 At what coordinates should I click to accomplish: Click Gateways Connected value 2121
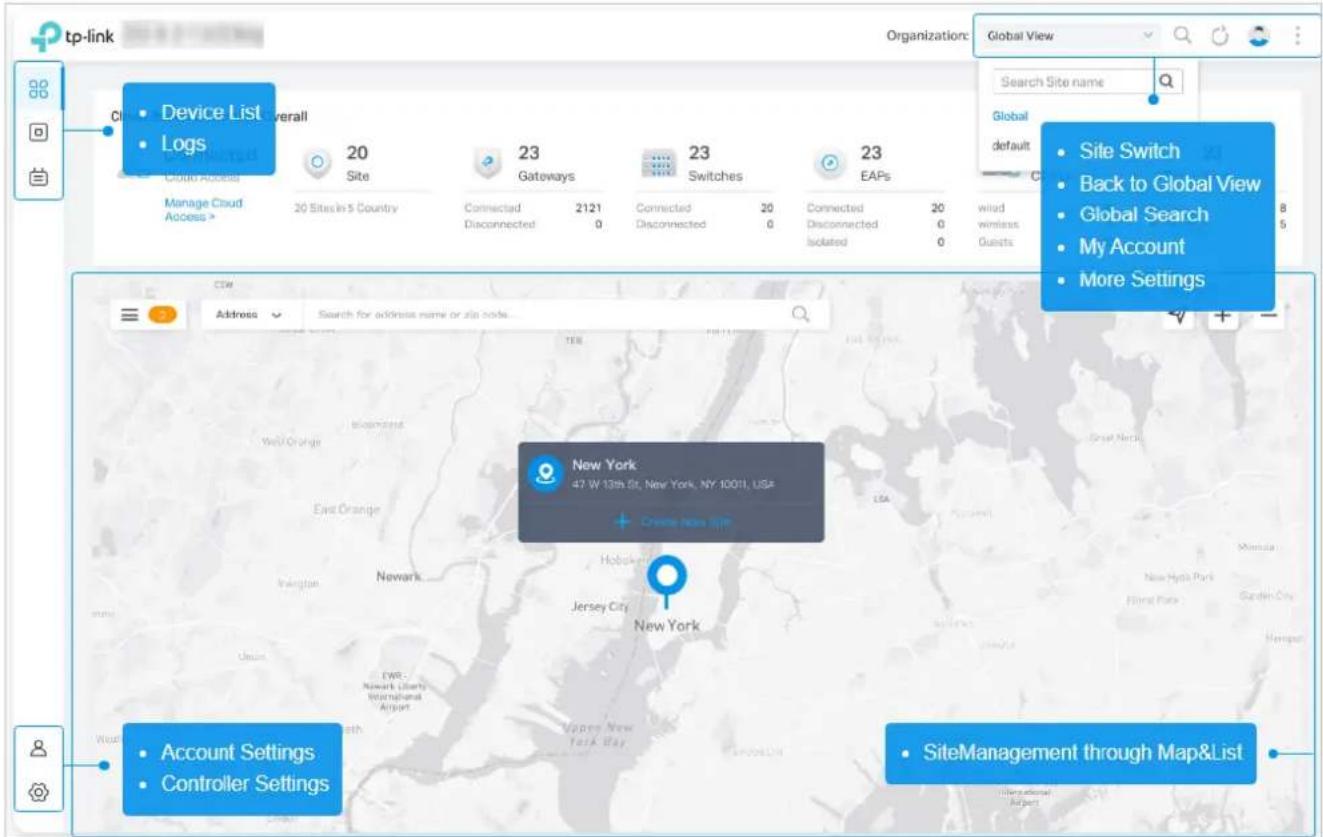(x=587, y=208)
